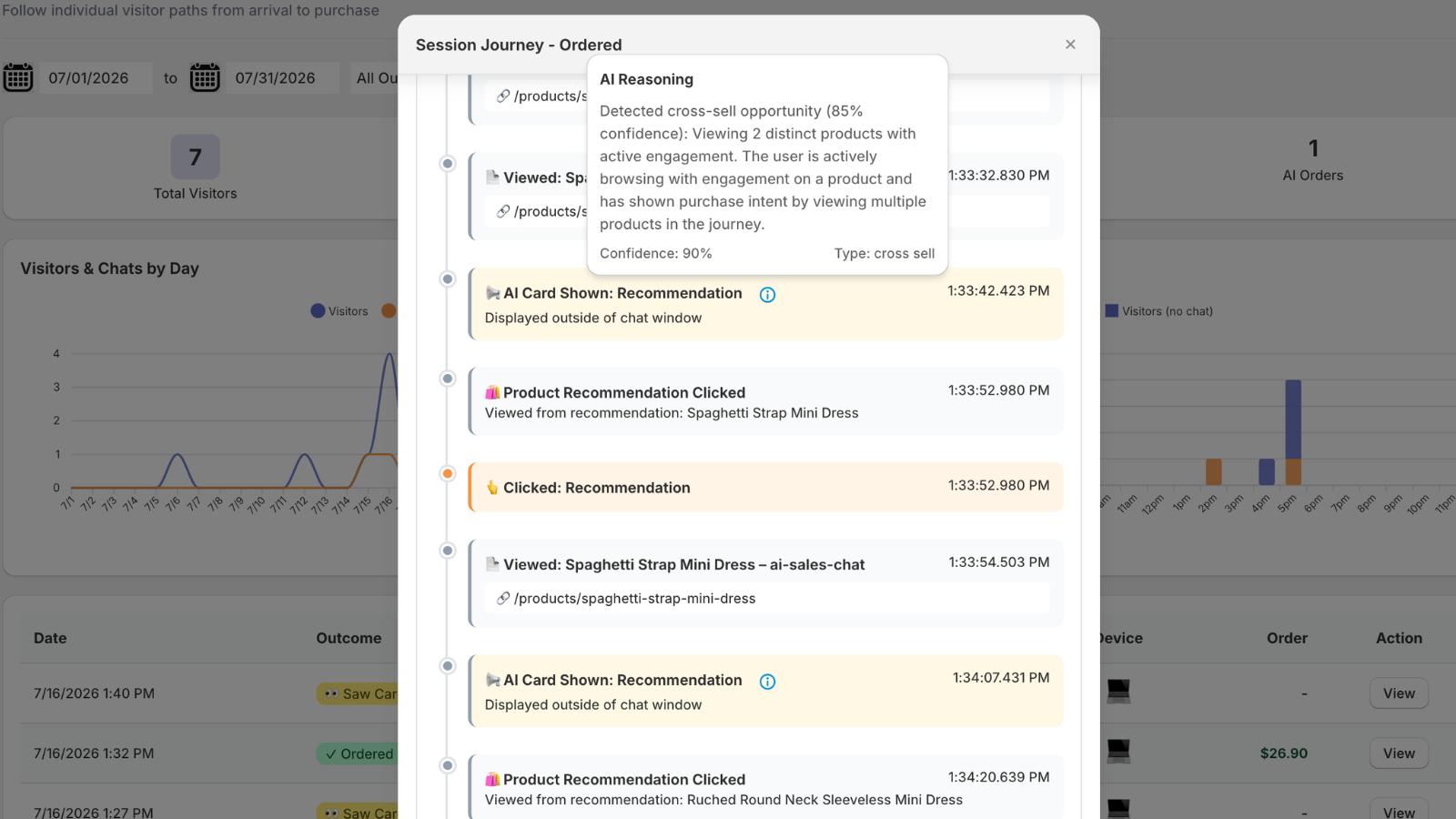1456x819 pixels.
Task: Toggle the Visitors legend swatch in daily chart
Action: (x=318, y=311)
